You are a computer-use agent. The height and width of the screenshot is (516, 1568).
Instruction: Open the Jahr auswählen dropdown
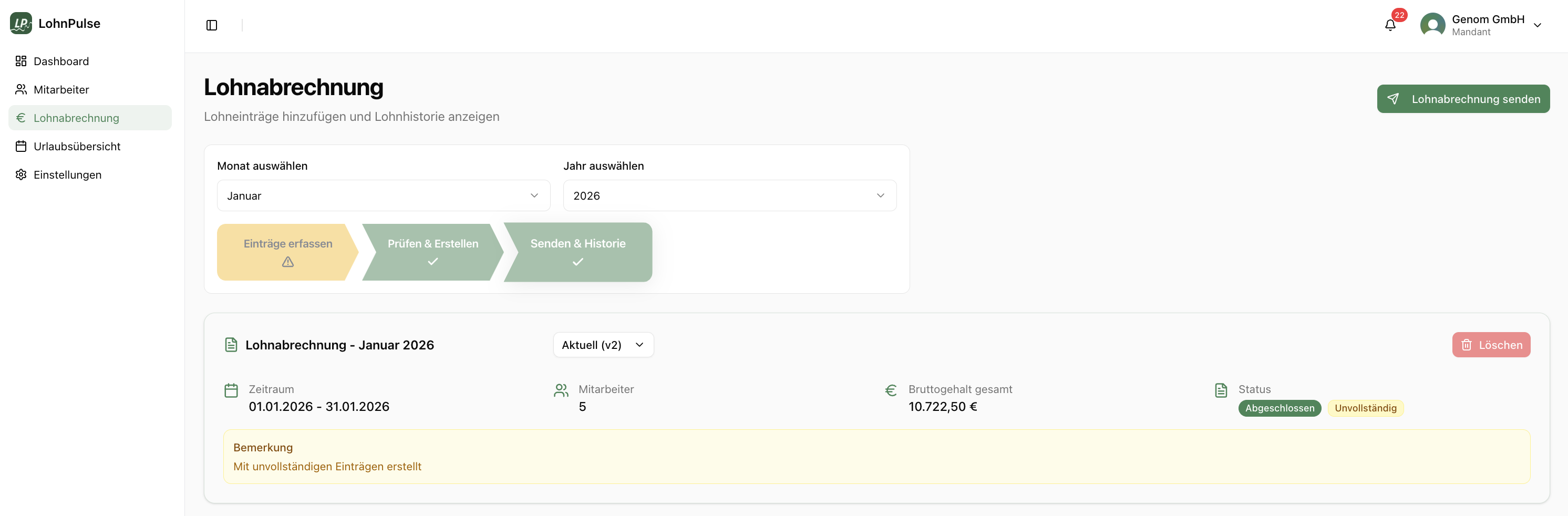point(729,195)
